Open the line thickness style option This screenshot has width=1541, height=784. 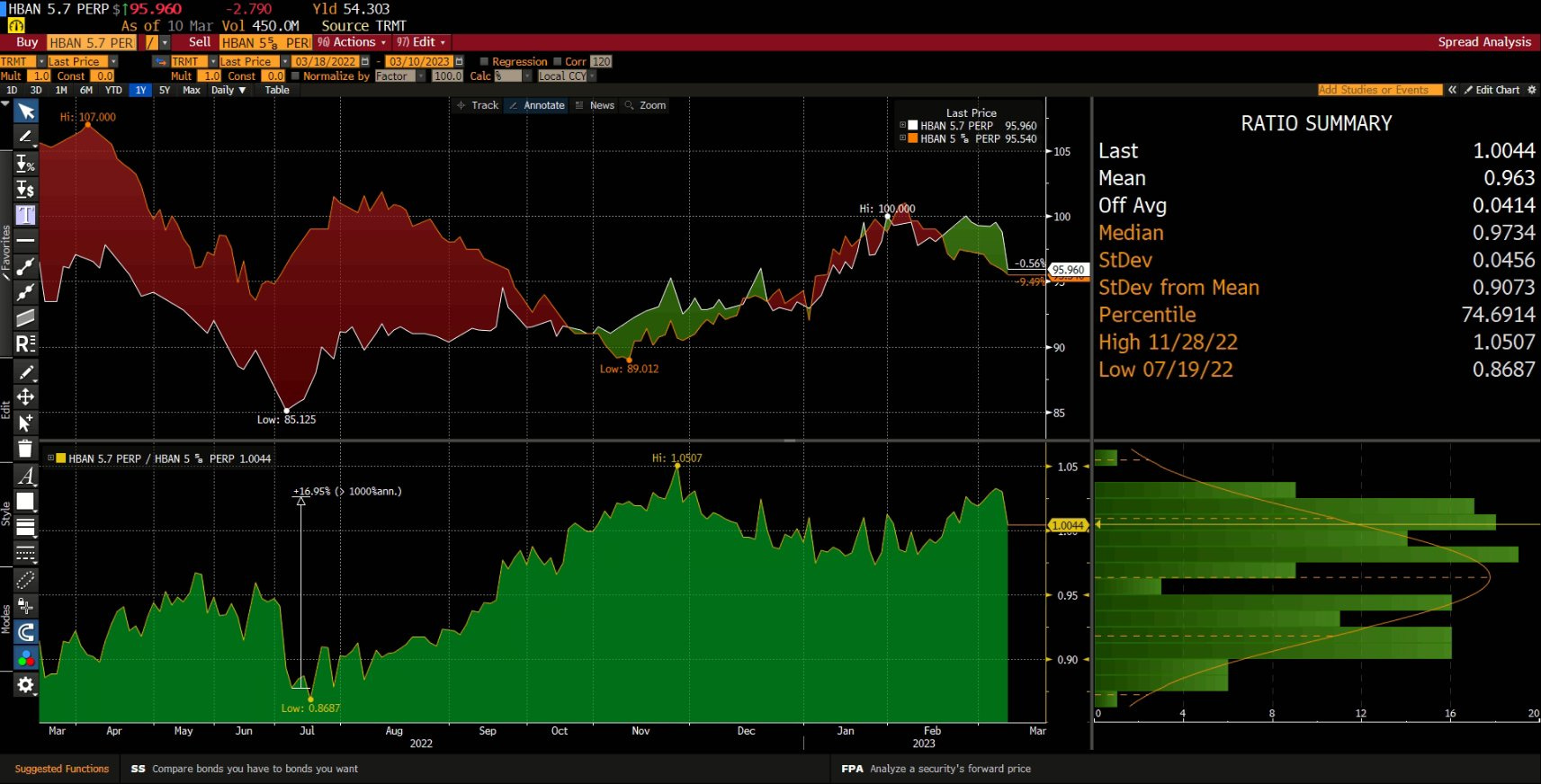[x=25, y=527]
